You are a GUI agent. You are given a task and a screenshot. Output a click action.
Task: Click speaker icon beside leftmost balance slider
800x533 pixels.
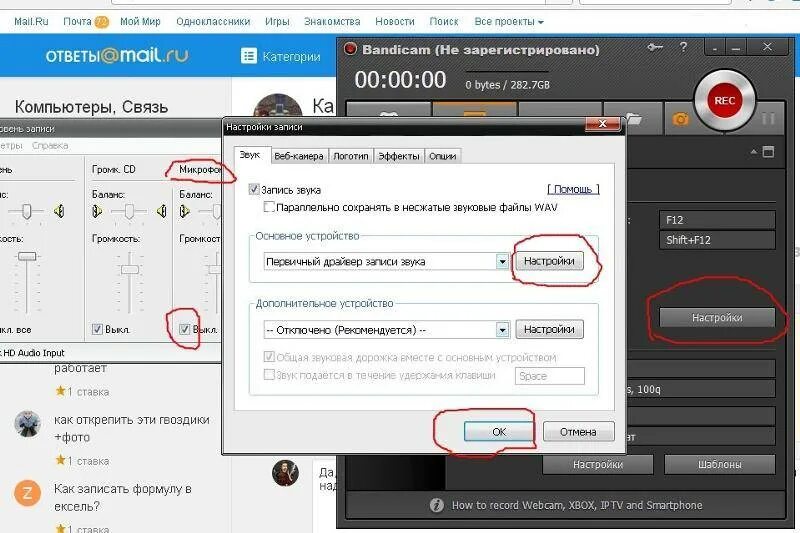[x=59, y=211]
